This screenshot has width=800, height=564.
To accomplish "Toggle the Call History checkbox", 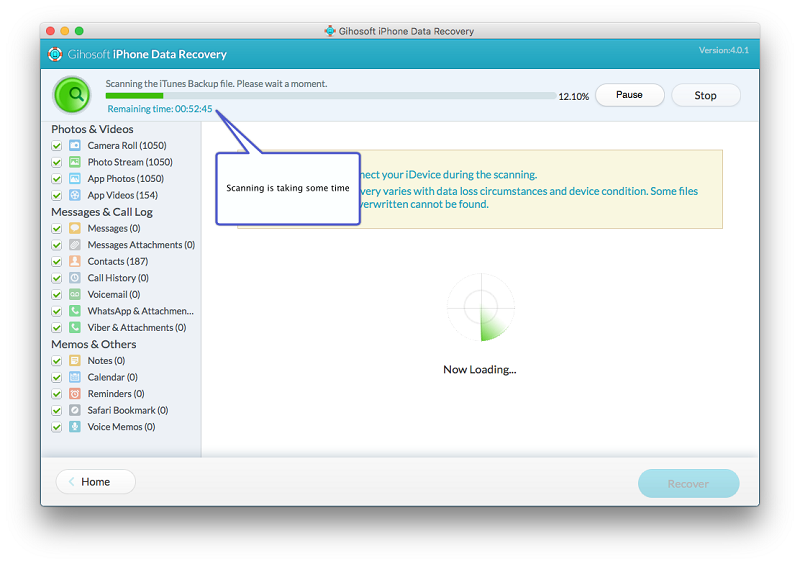I will tap(57, 278).
